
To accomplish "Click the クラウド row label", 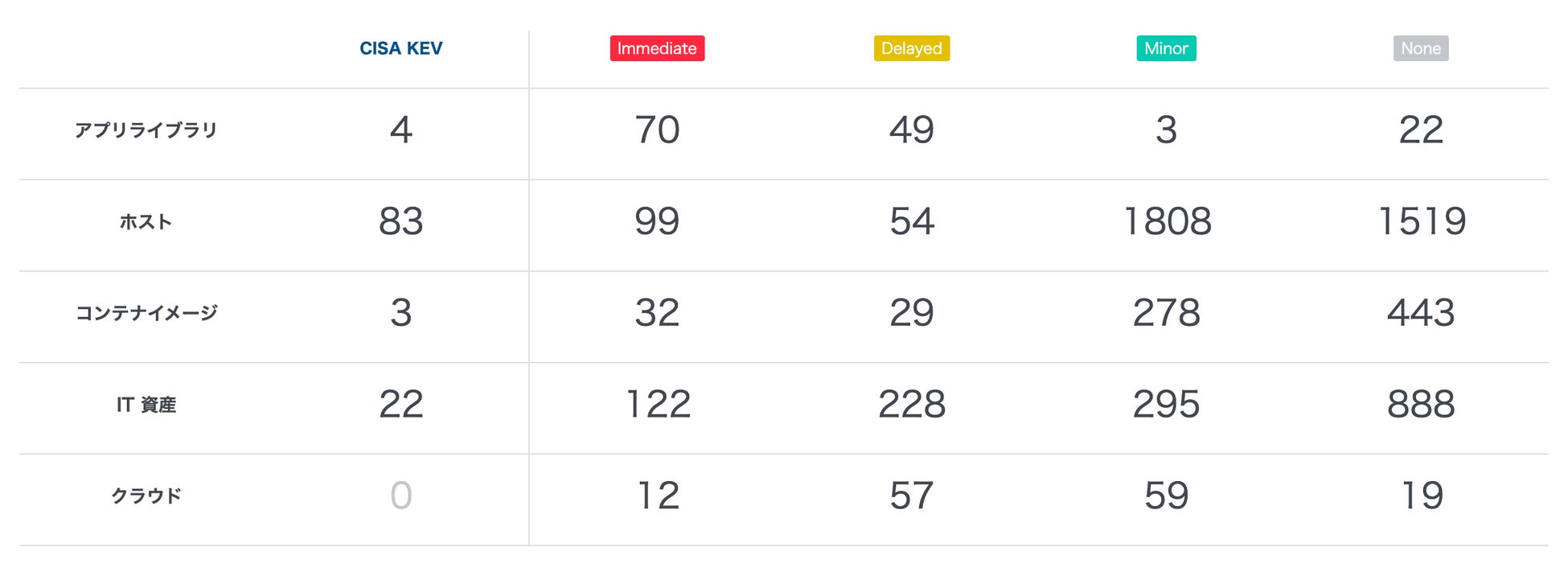I will (x=146, y=496).
